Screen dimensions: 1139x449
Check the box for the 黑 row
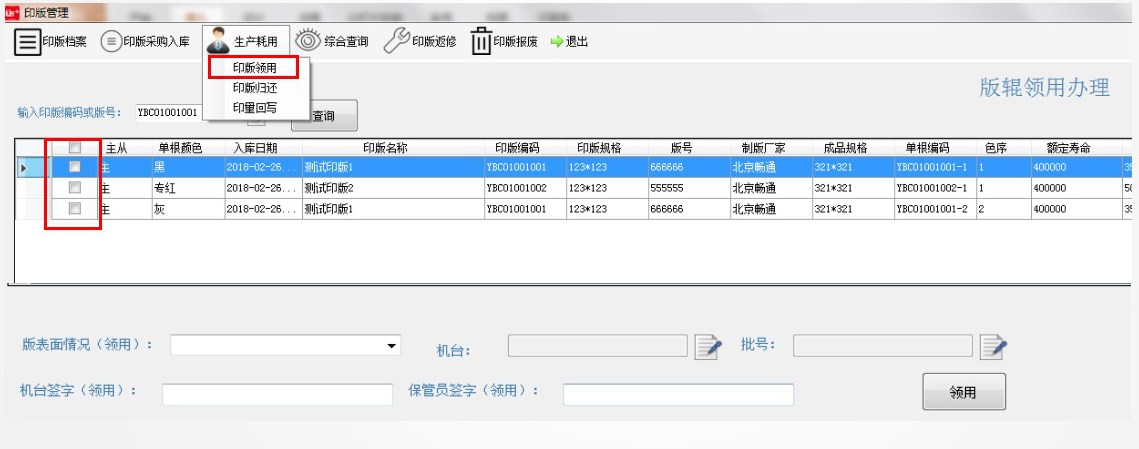click(x=74, y=167)
